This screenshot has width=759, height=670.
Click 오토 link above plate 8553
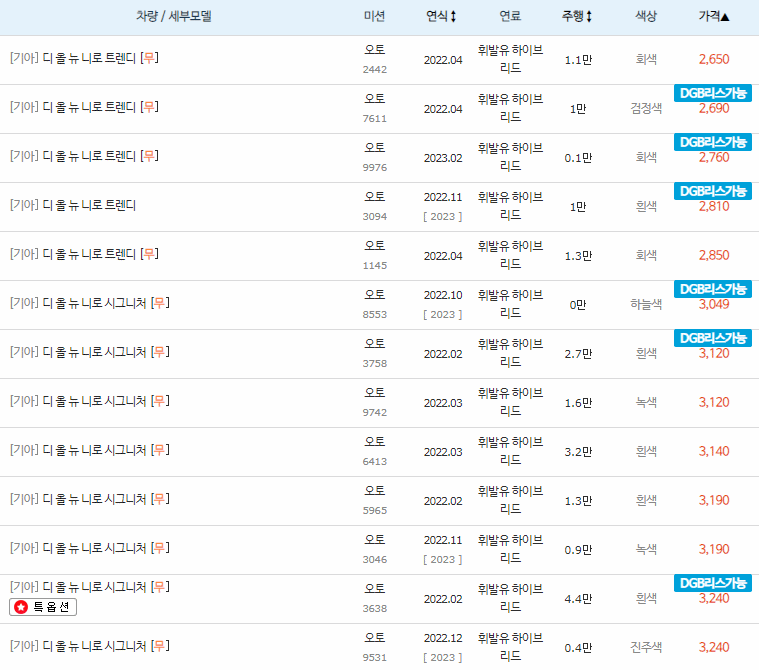375,294
